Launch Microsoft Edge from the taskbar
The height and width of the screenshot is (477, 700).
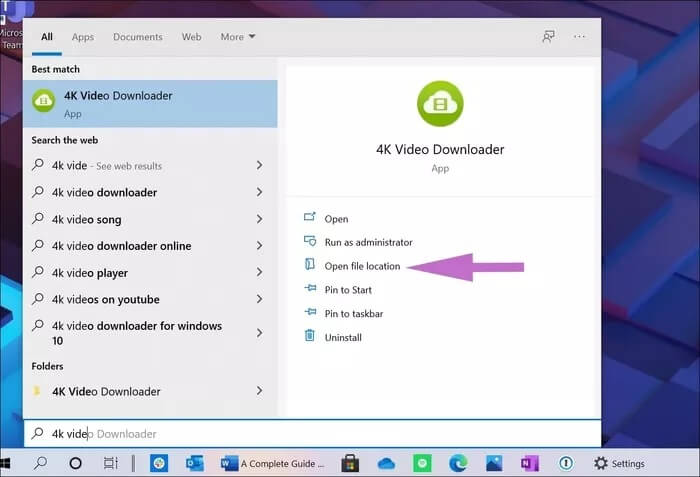point(458,463)
